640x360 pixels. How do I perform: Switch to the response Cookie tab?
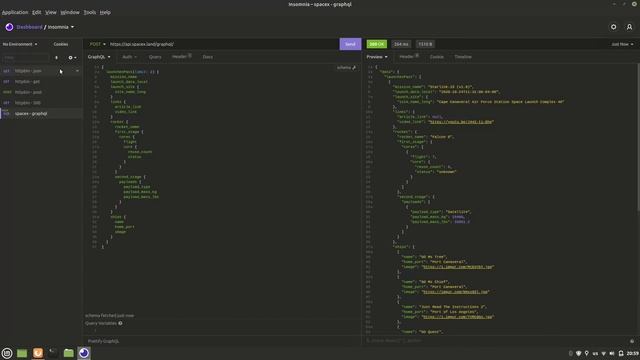(x=436, y=57)
